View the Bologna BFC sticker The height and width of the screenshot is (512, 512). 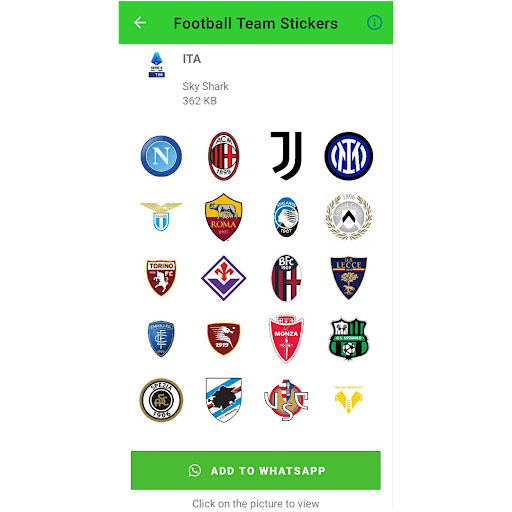pyautogui.click(x=286, y=278)
